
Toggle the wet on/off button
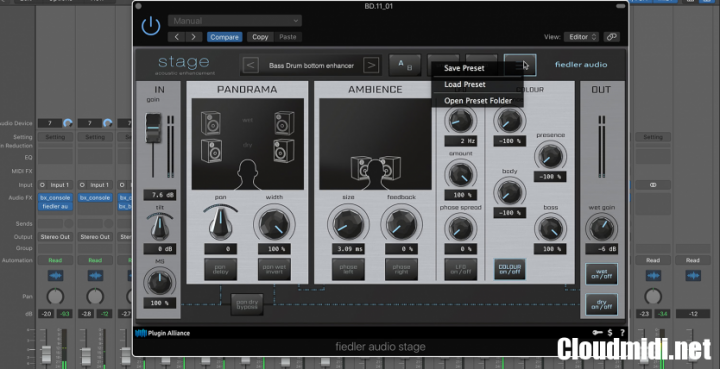pyautogui.click(x=602, y=274)
